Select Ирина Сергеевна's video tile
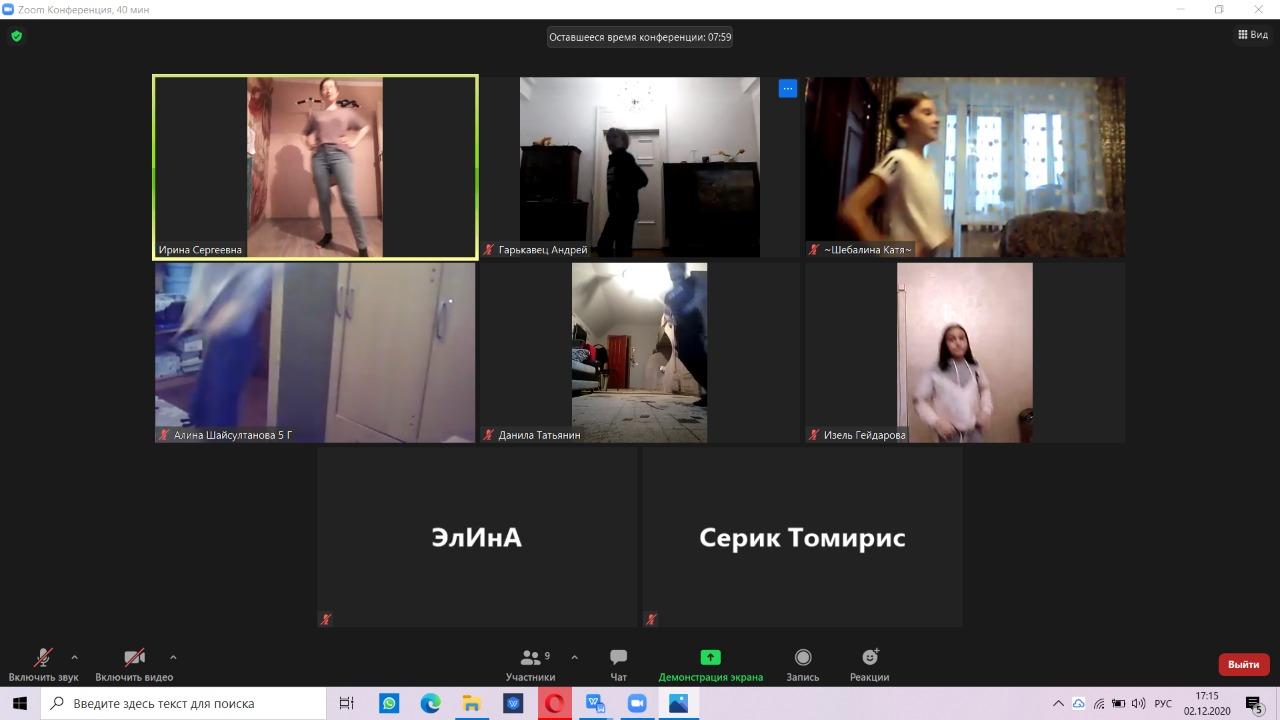The image size is (1280, 720). click(315, 167)
